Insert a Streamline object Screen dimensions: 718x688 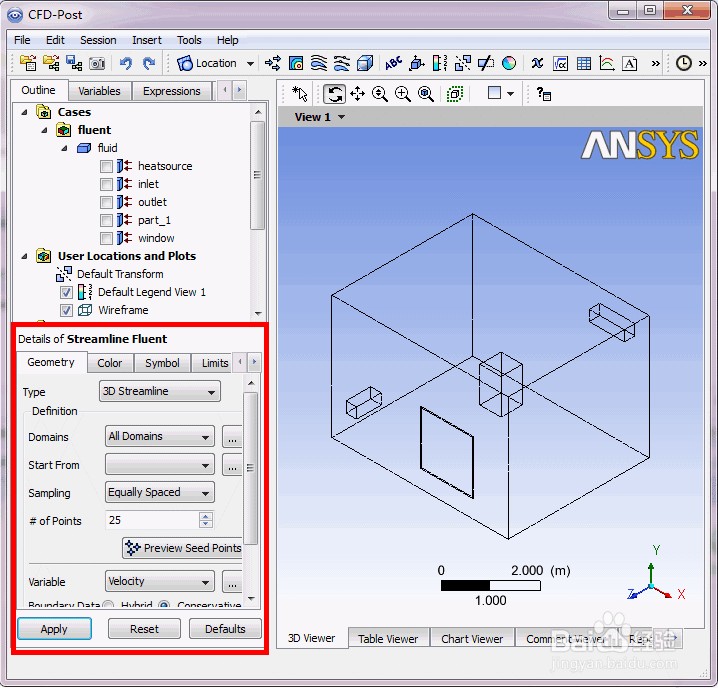pyautogui.click(x=319, y=63)
